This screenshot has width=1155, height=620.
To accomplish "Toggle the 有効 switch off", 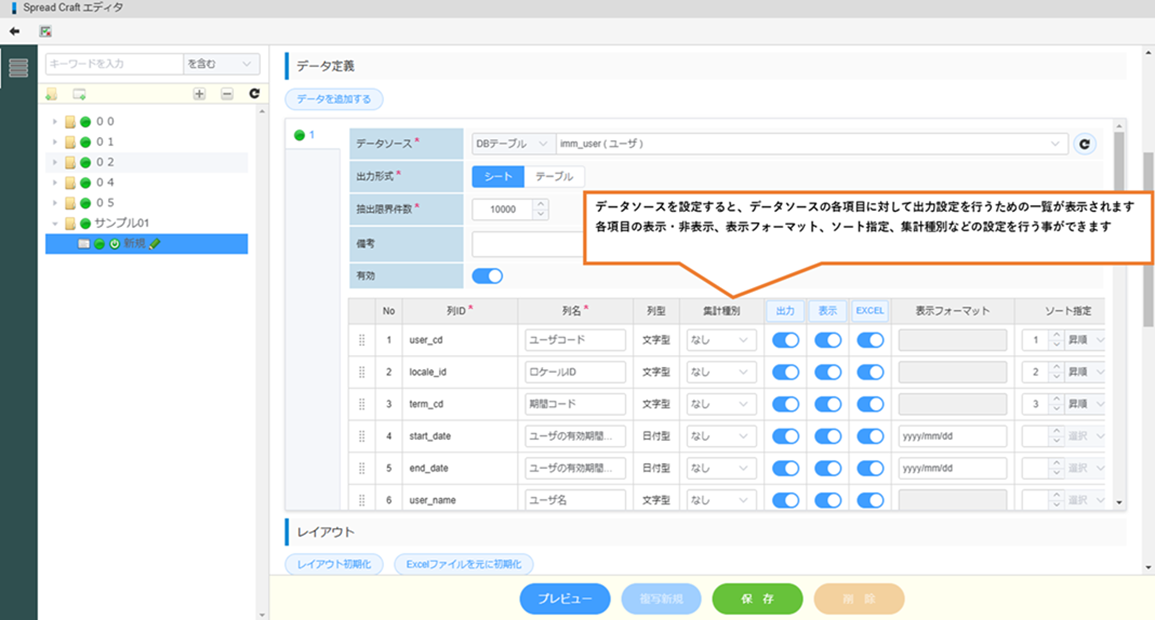I will (487, 276).
